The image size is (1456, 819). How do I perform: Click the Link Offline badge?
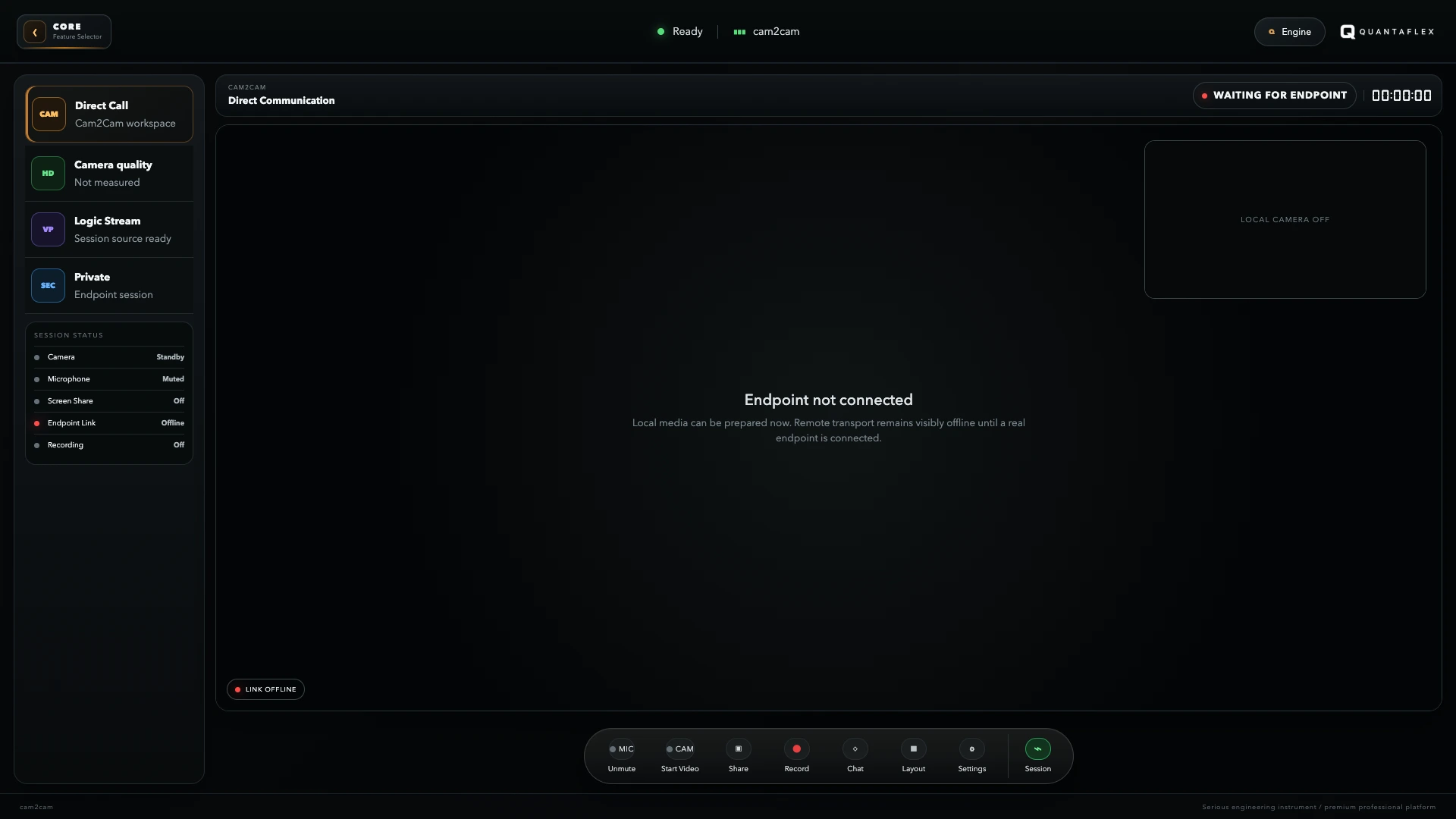[265, 689]
